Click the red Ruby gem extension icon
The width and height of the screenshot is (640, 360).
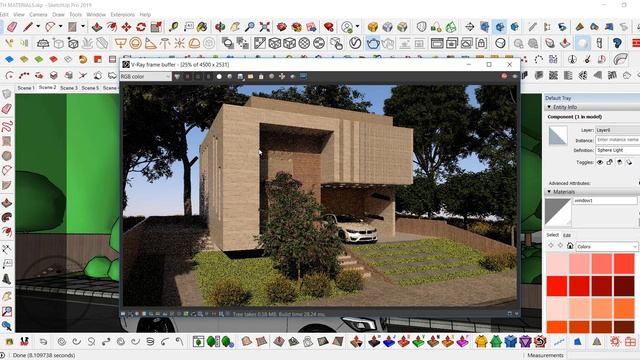pyautogui.click(x=329, y=27)
